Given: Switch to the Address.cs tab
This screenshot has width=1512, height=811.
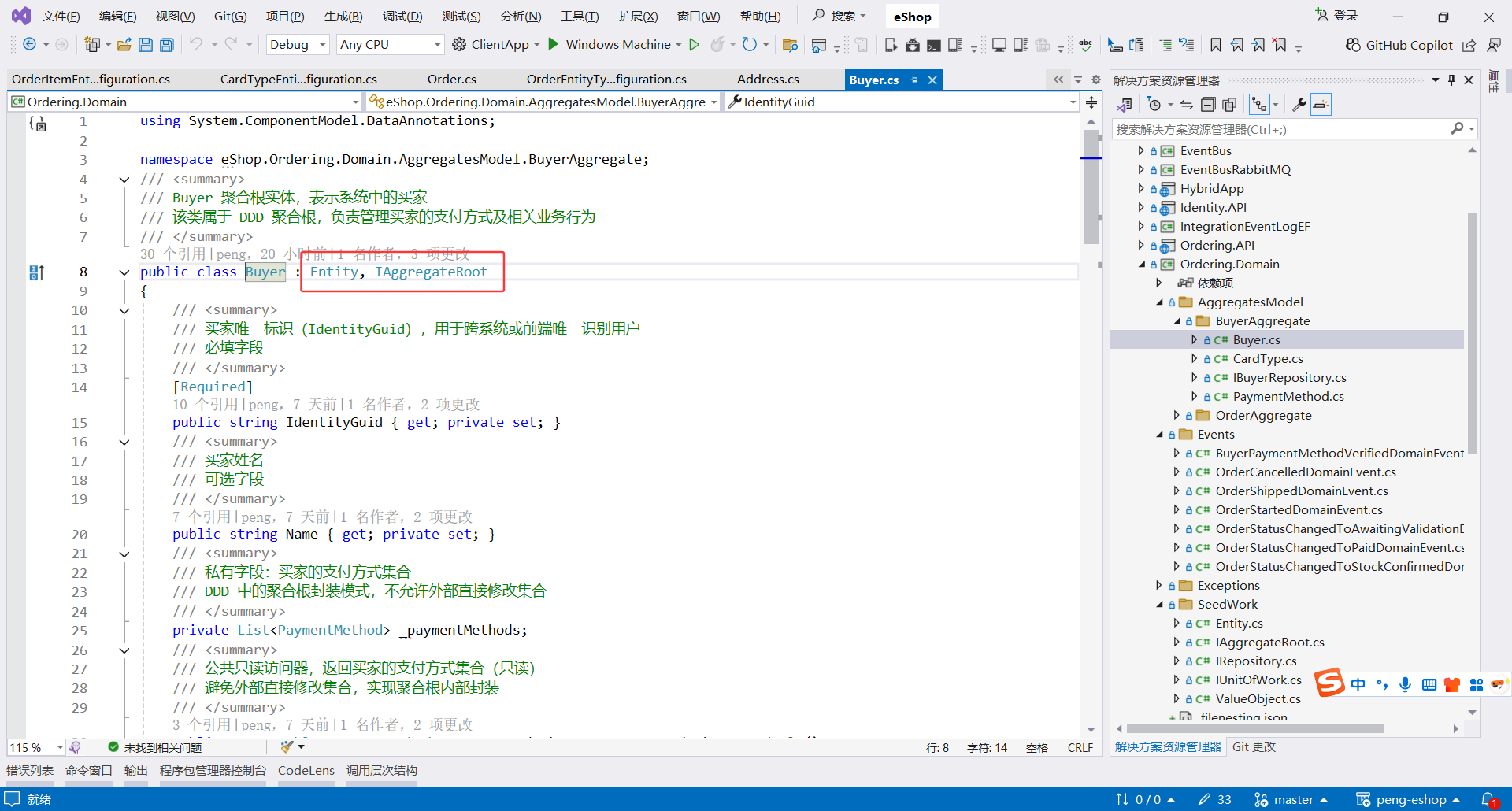Looking at the screenshot, I should pos(768,80).
